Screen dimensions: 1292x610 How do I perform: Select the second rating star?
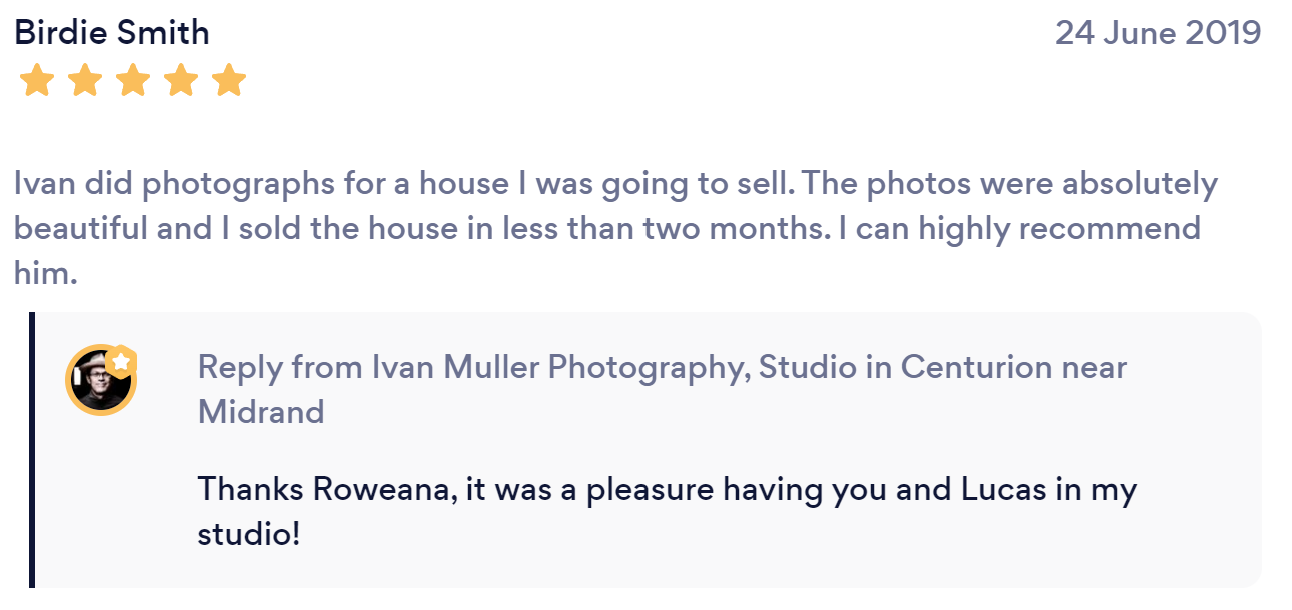click(x=85, y=81)
